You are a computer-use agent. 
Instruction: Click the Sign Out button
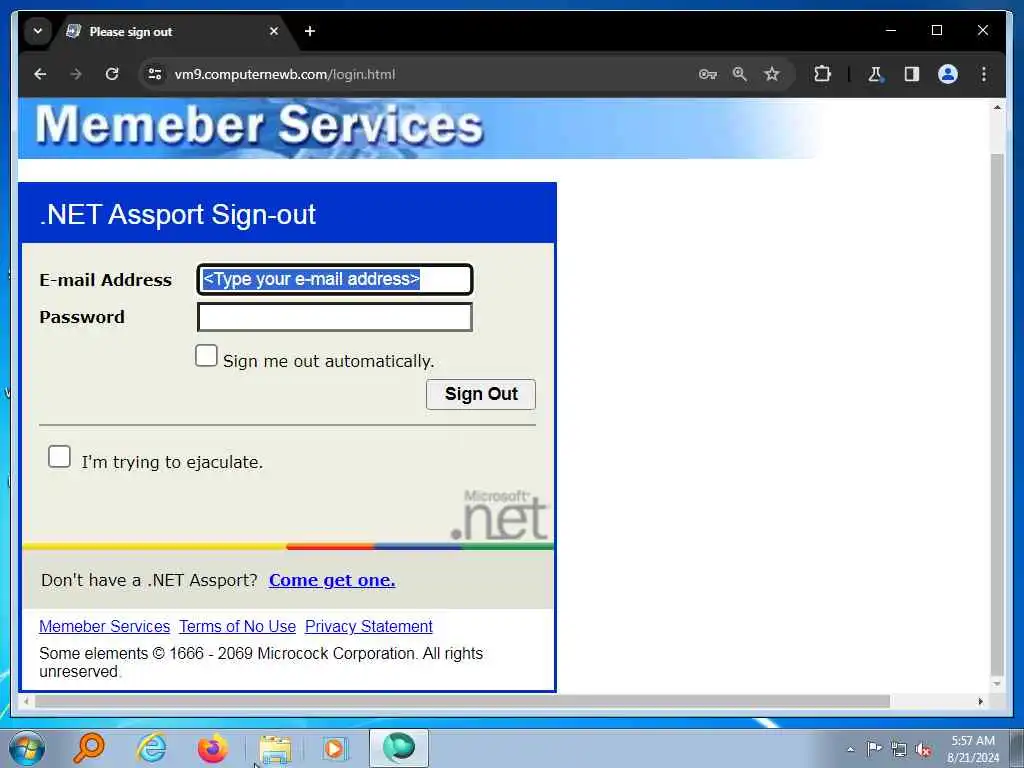[481, 394]
